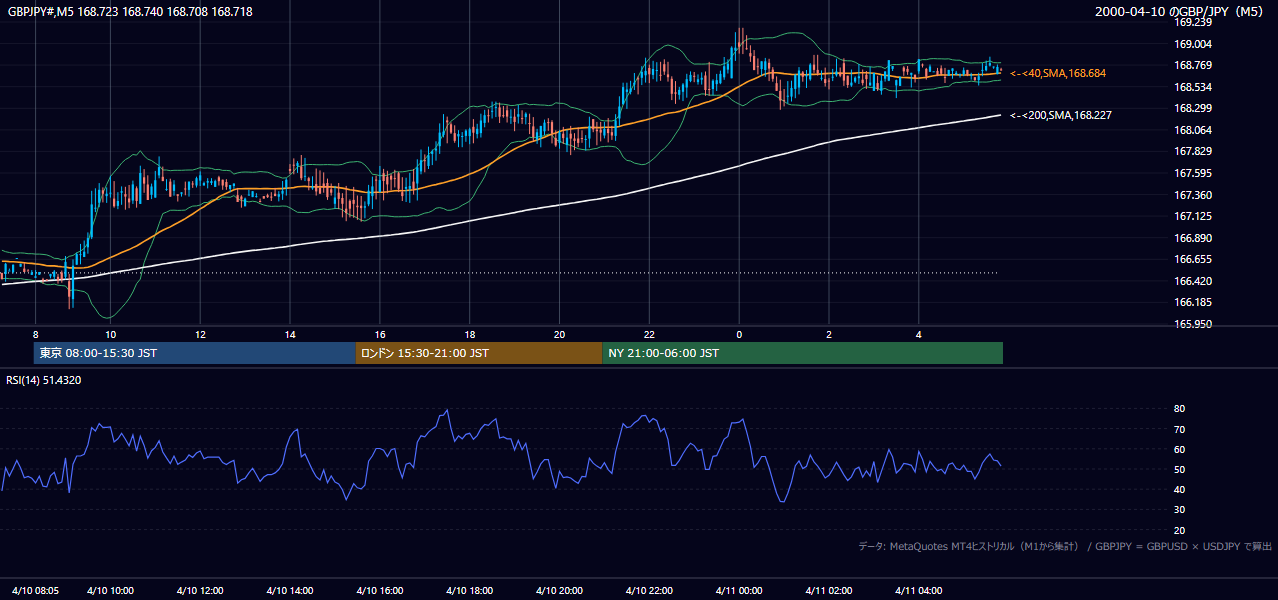Click price axis value 166.890
This screenshot has height=600, width=1278.
point(1192,238)
